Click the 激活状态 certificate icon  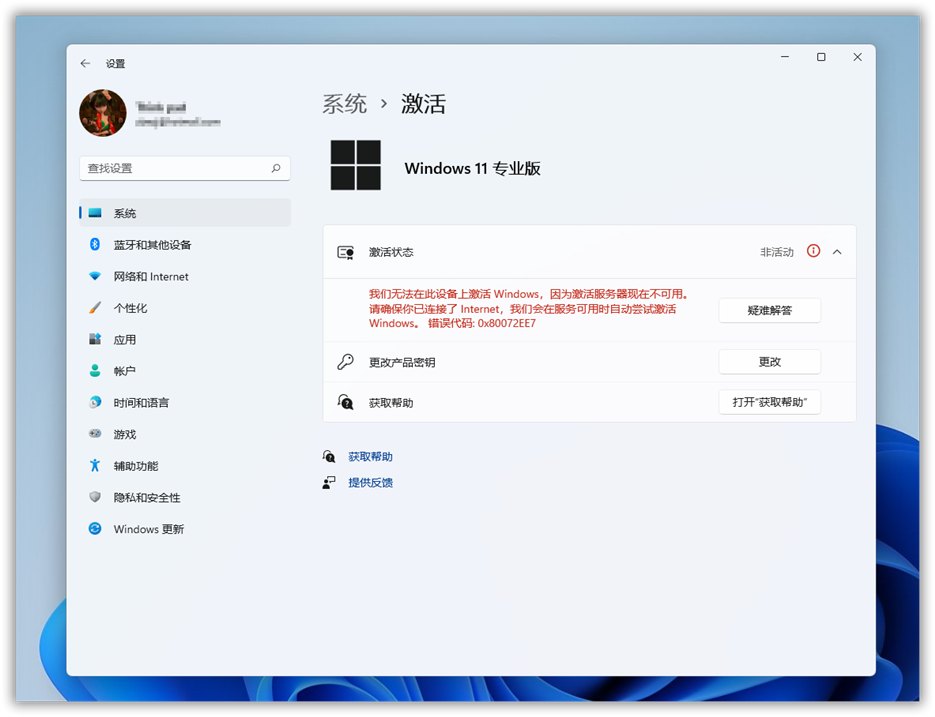pos(346,252)
